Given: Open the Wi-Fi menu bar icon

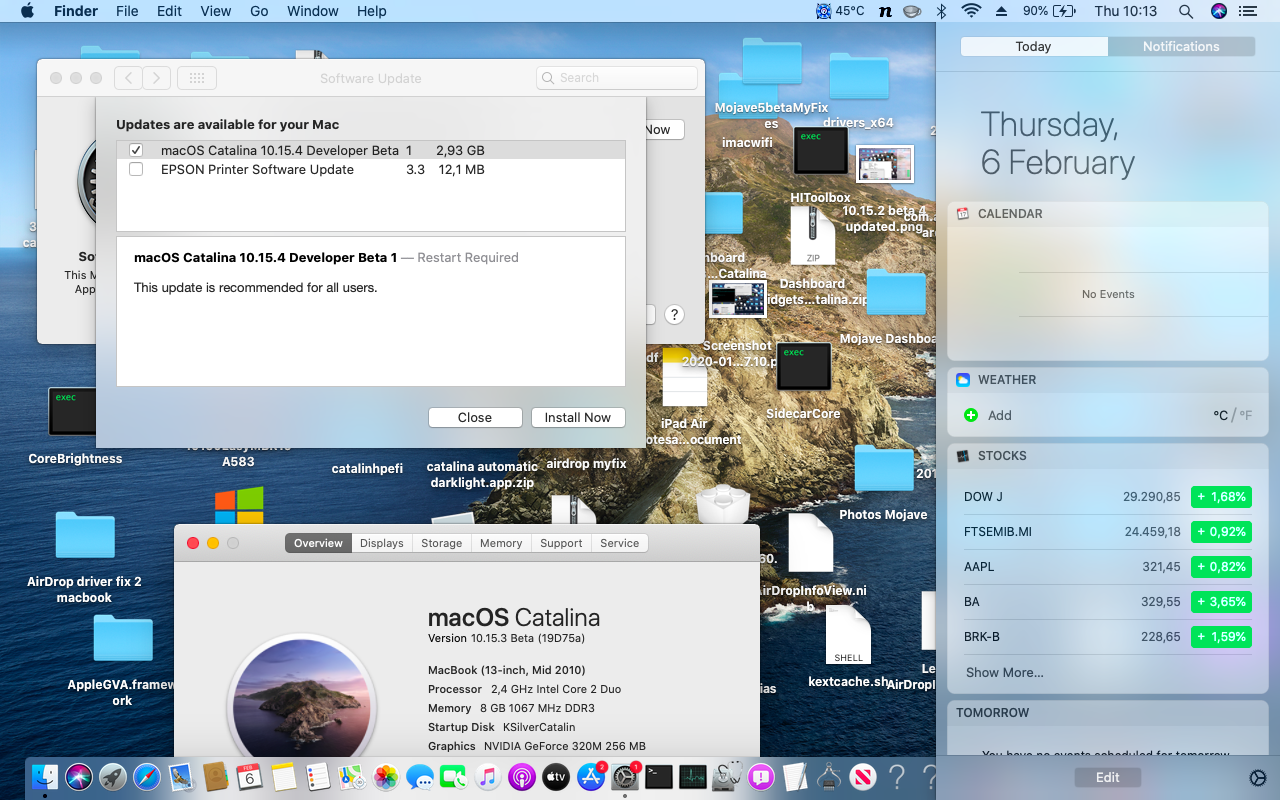Looking at the screenshot, I should coord(971,11).
